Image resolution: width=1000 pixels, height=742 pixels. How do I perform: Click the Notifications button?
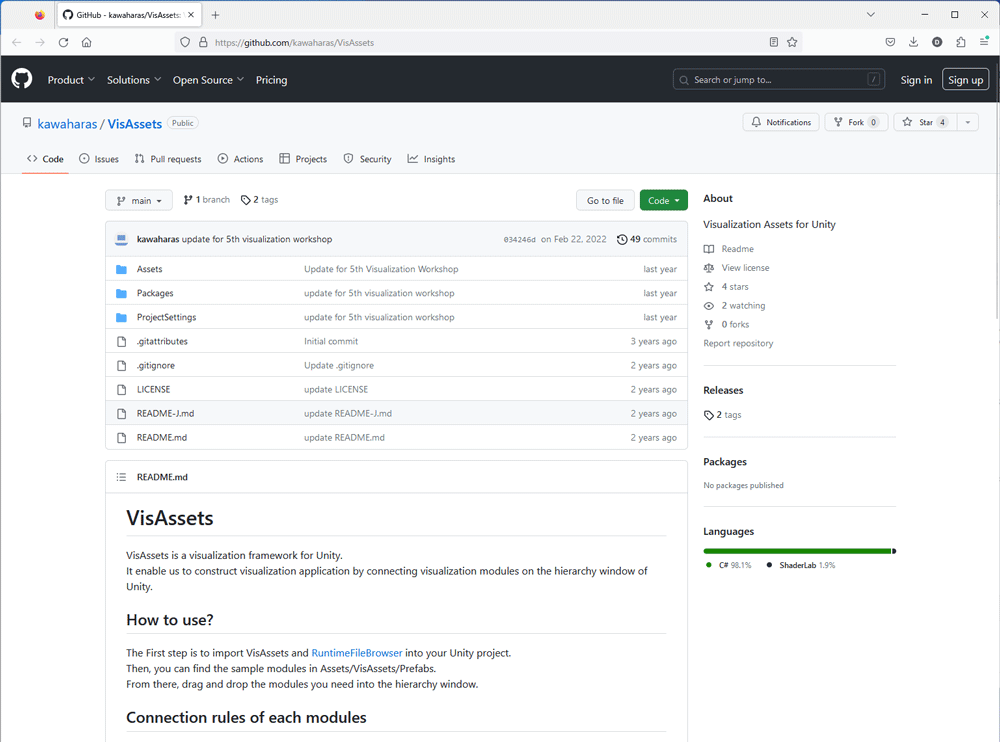click(x=781, y=122)
